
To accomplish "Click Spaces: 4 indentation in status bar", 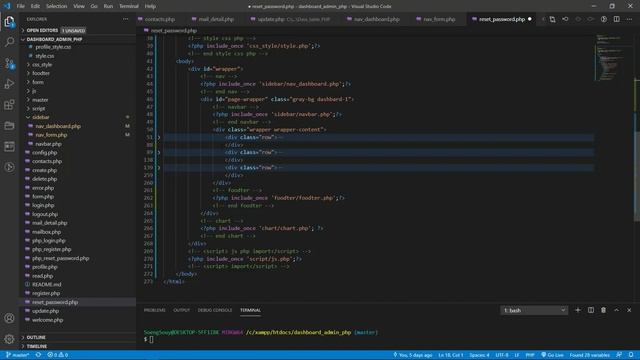I will point(479,355).
